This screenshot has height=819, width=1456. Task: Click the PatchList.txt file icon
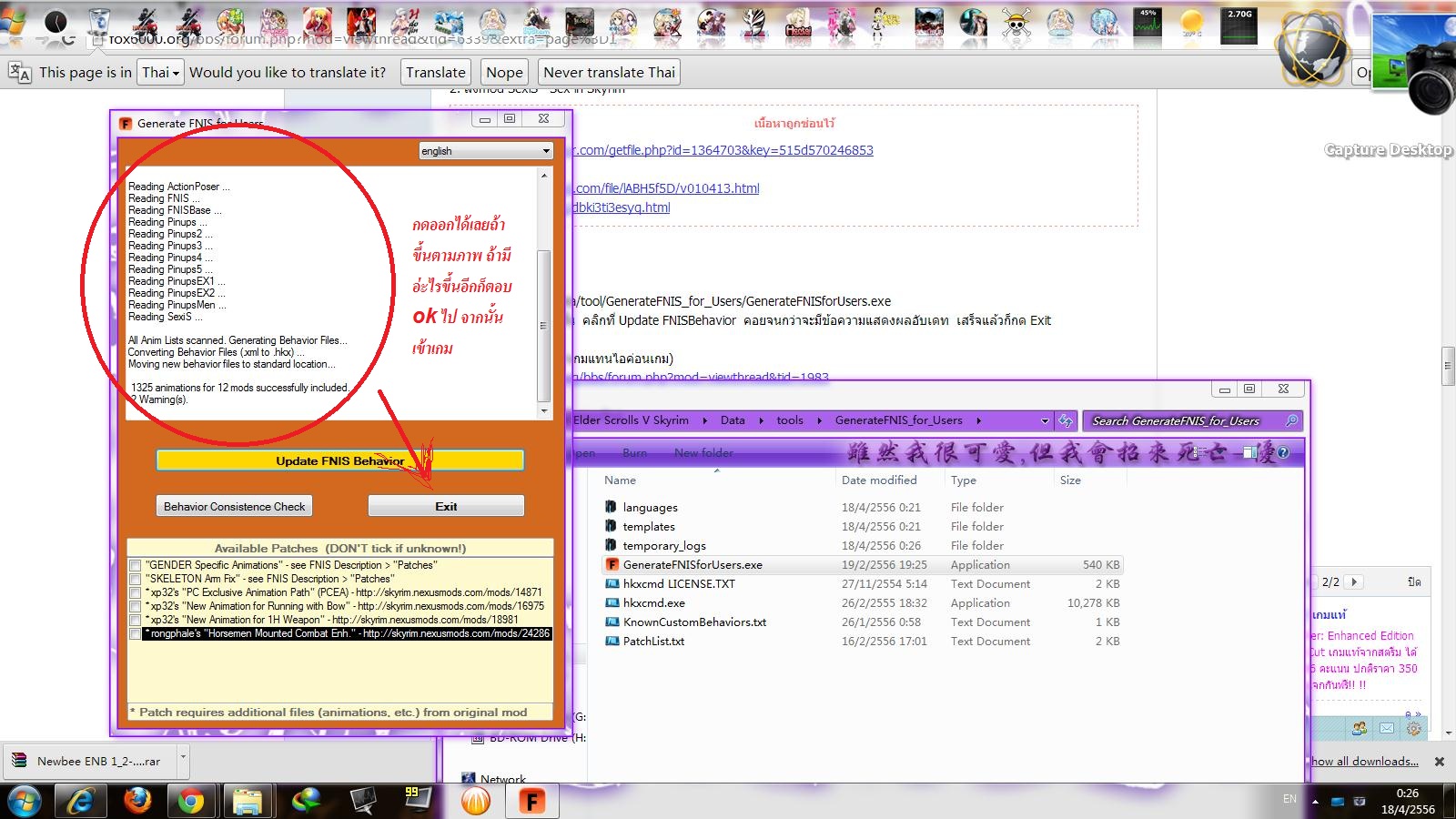[612, 641]
